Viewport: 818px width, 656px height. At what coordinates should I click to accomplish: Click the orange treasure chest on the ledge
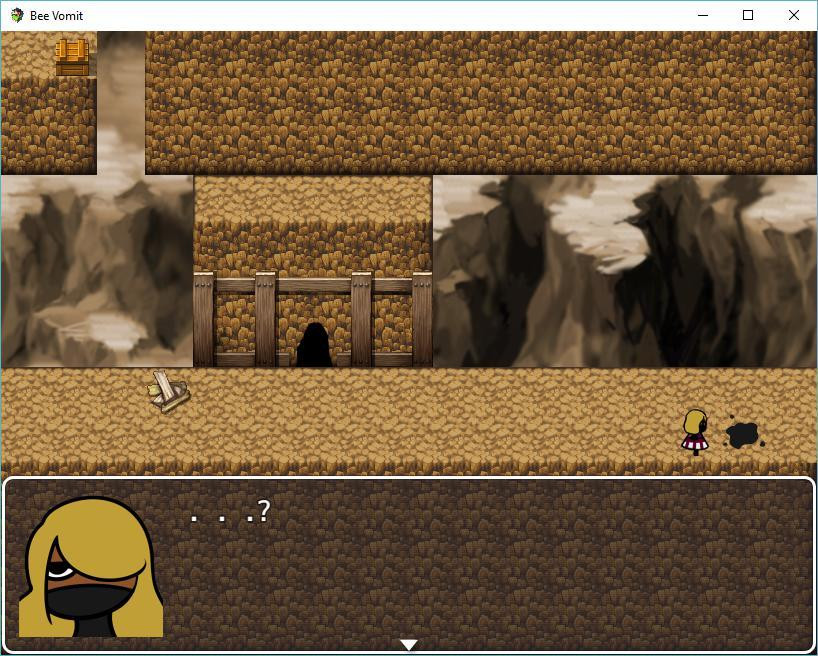coord(72,57)
